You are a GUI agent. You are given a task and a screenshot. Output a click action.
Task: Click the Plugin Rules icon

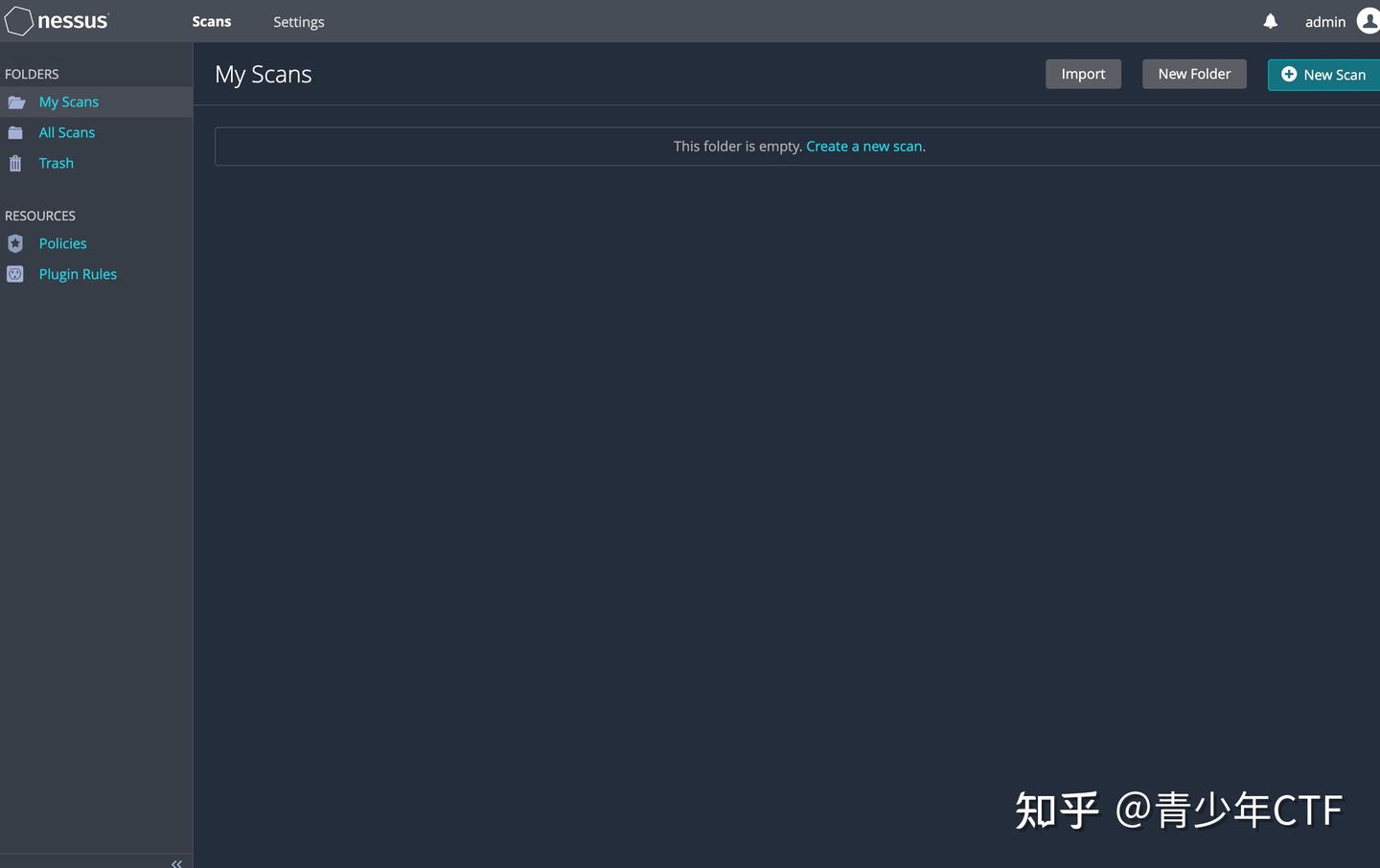pyautogui.click(x=15, y=274)
